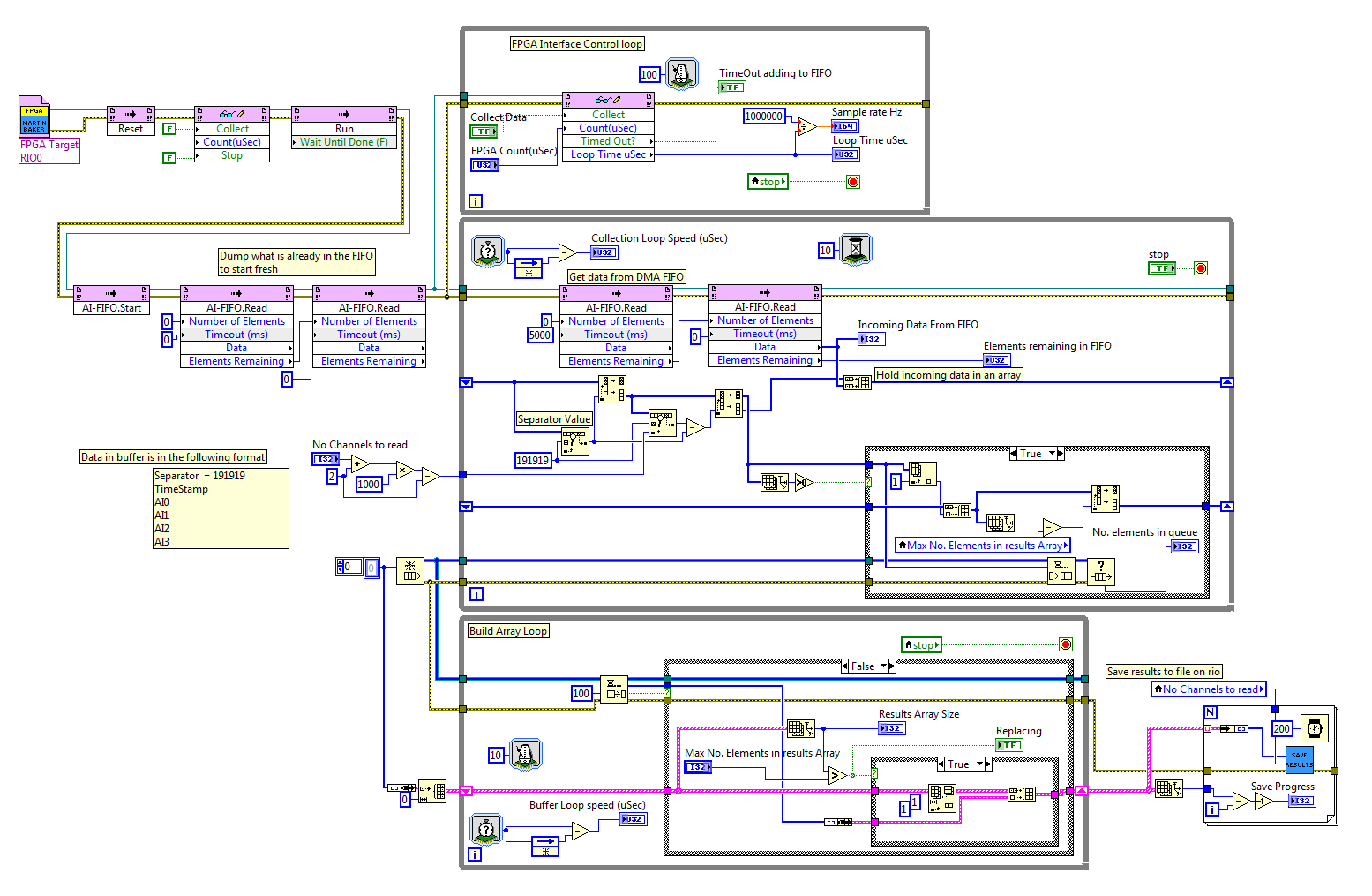Click the obtain queue function icon
1372x896 pixels.
point(410,571)
